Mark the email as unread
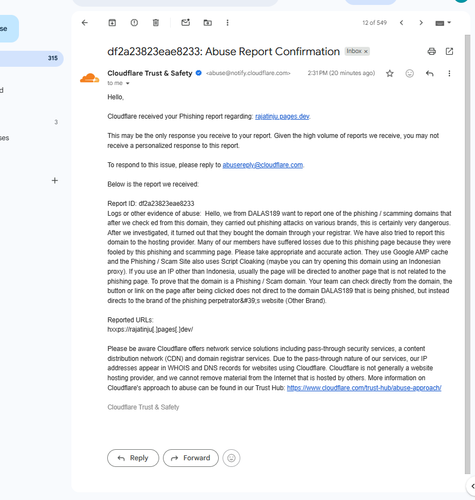 click(185, 23)
